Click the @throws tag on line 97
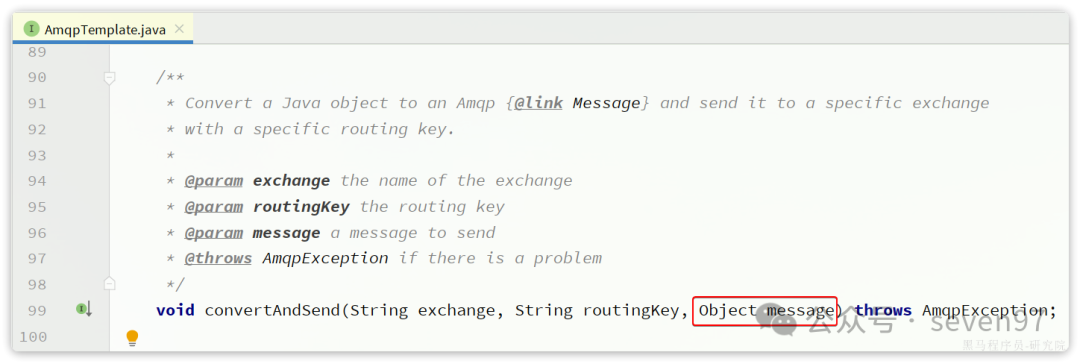Screen dimensions: 1080x364 (x=218, y=259)
